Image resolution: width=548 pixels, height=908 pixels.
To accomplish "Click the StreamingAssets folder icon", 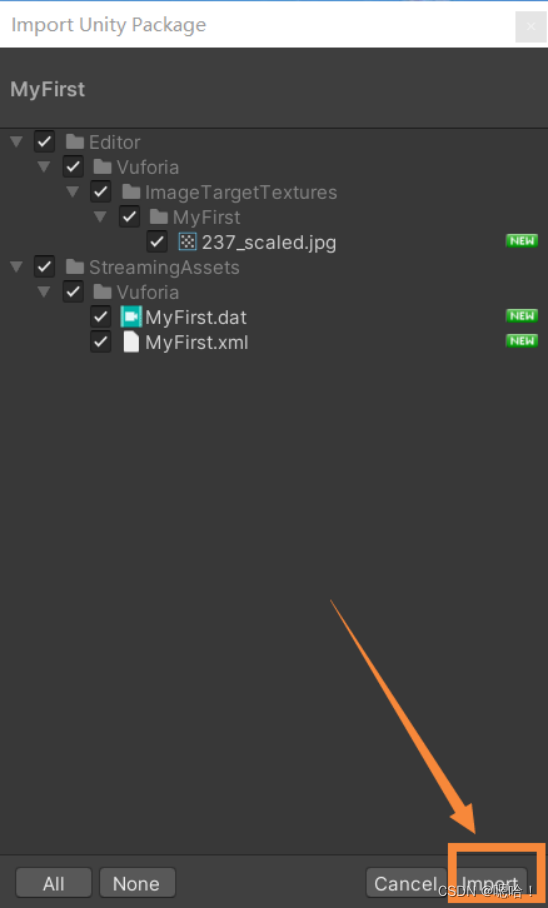I will (75, 267).
